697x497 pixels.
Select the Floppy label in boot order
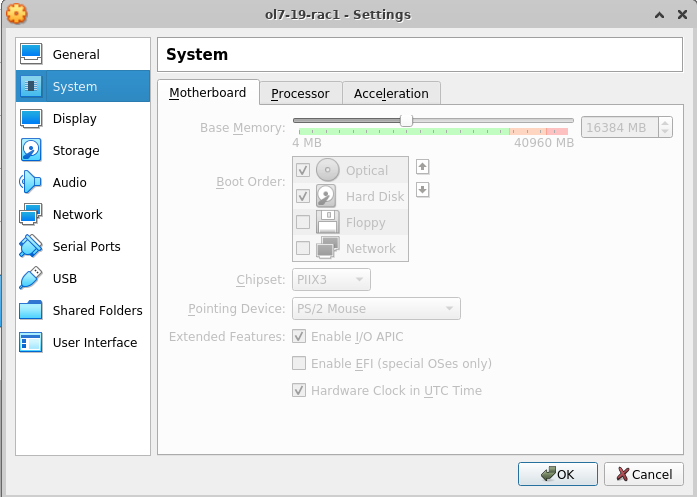pyautogui.click(x=365, y=222)
